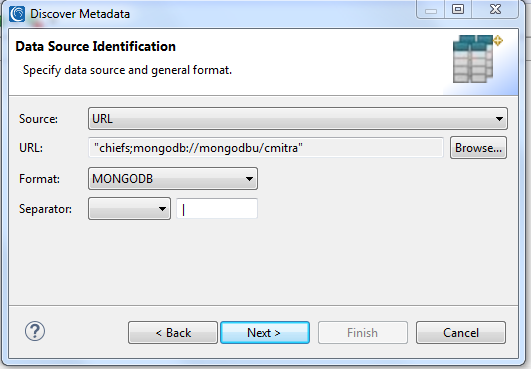Click the URL text field
This screenshot has height=369, width=531.
click(266, 148)
